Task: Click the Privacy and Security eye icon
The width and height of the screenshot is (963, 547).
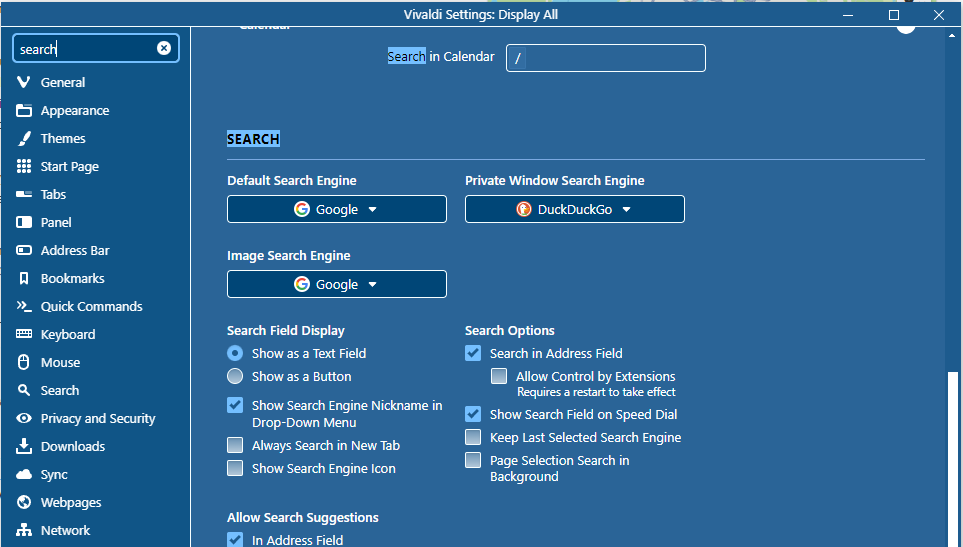Action: 23,418
